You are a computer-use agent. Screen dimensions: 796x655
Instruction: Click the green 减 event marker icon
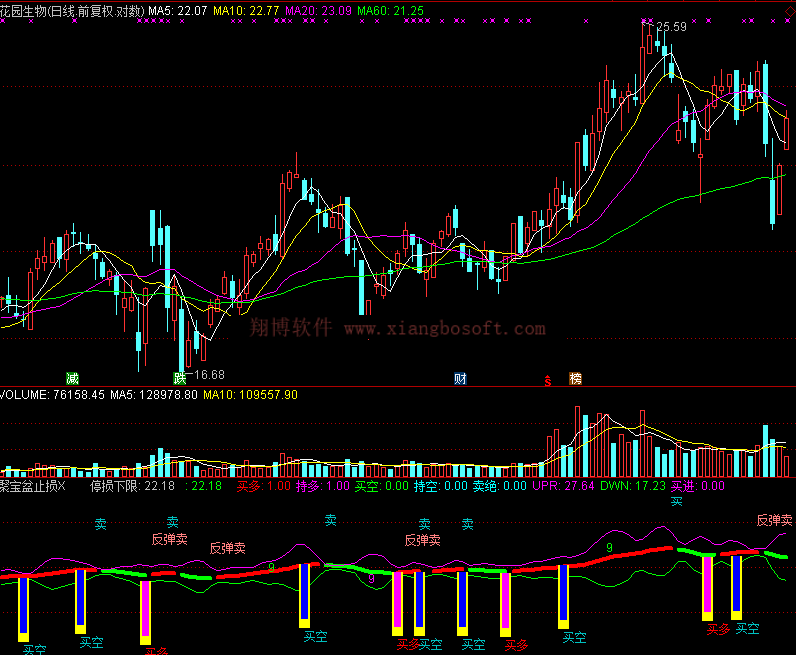tap(72, 378)
